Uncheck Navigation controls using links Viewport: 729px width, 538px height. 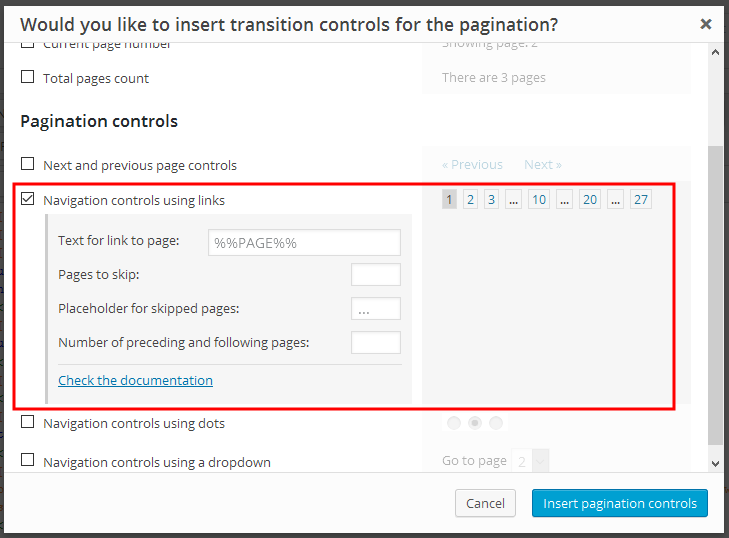tap(27, 199)
